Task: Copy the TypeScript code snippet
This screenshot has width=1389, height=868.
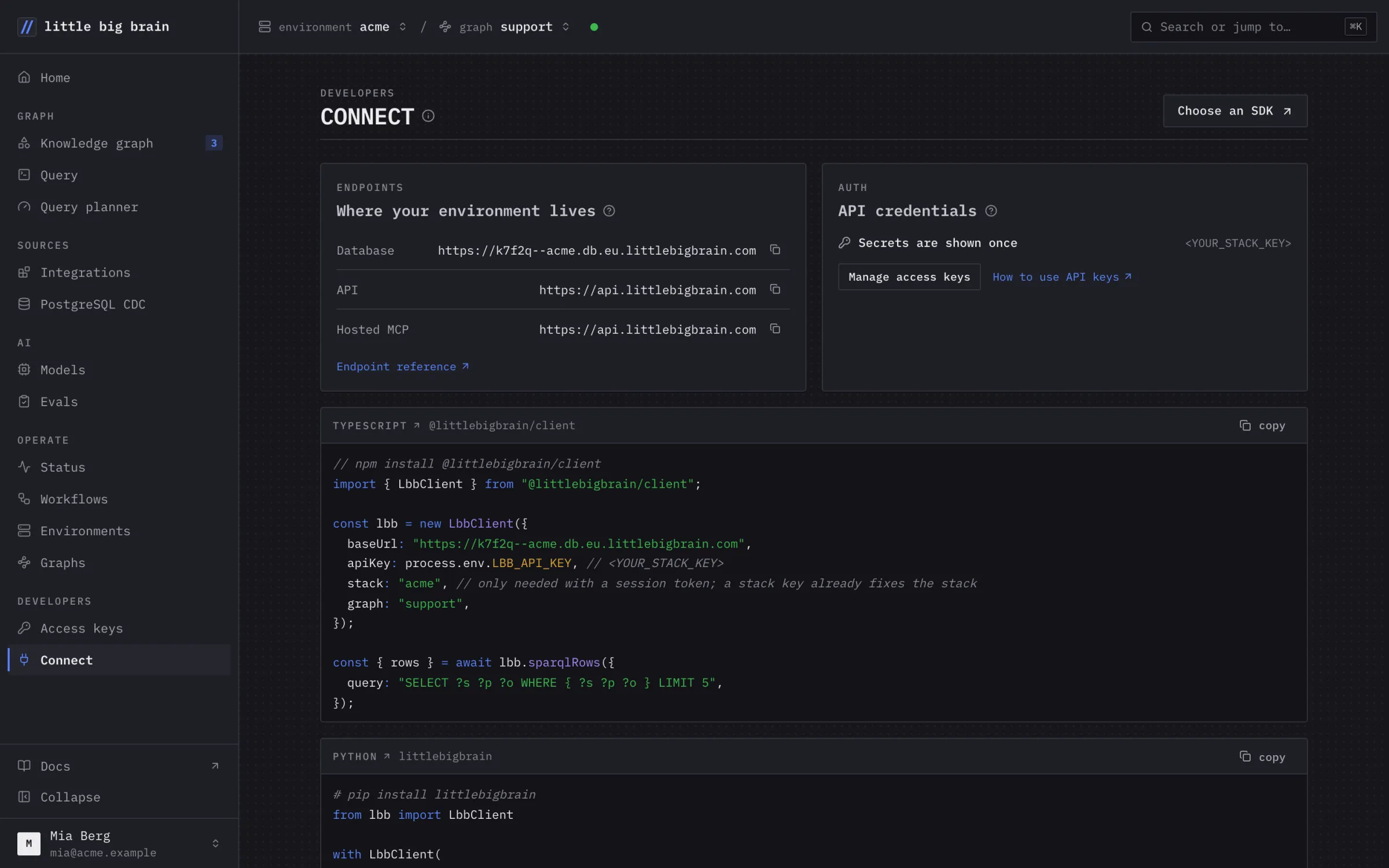Action: [1262, 425]
